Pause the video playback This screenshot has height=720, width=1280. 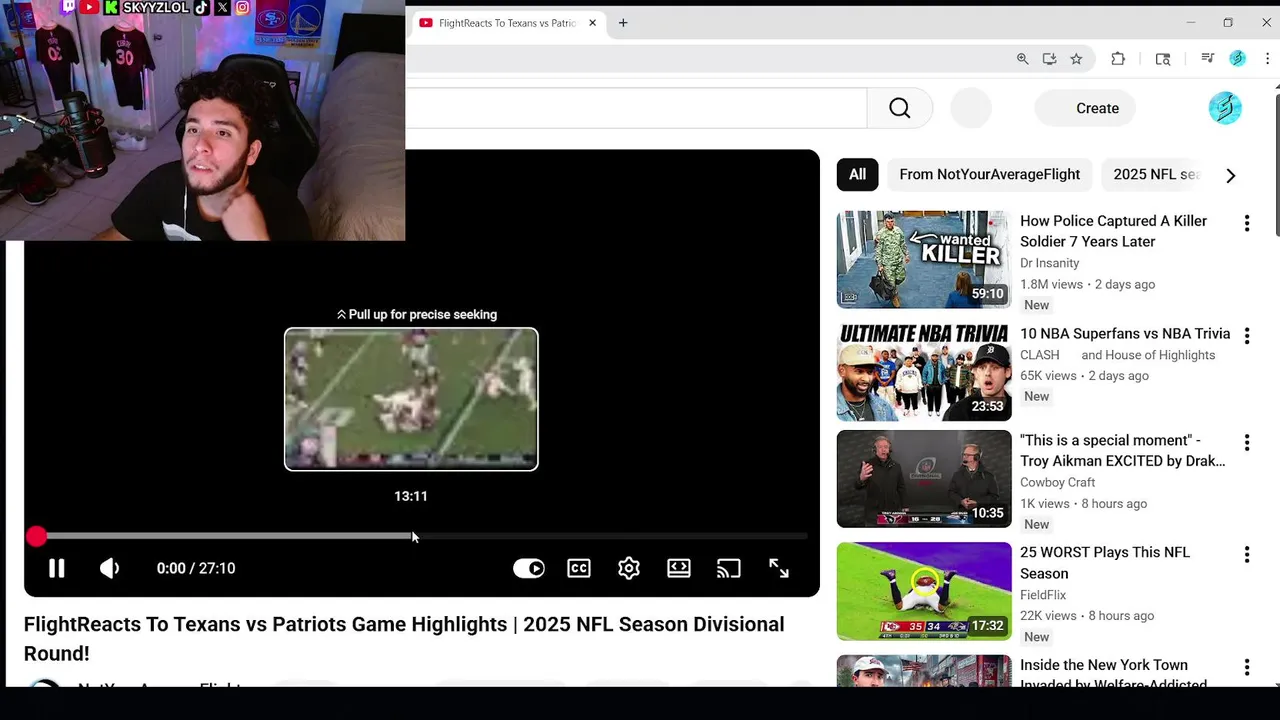point(57,568)
